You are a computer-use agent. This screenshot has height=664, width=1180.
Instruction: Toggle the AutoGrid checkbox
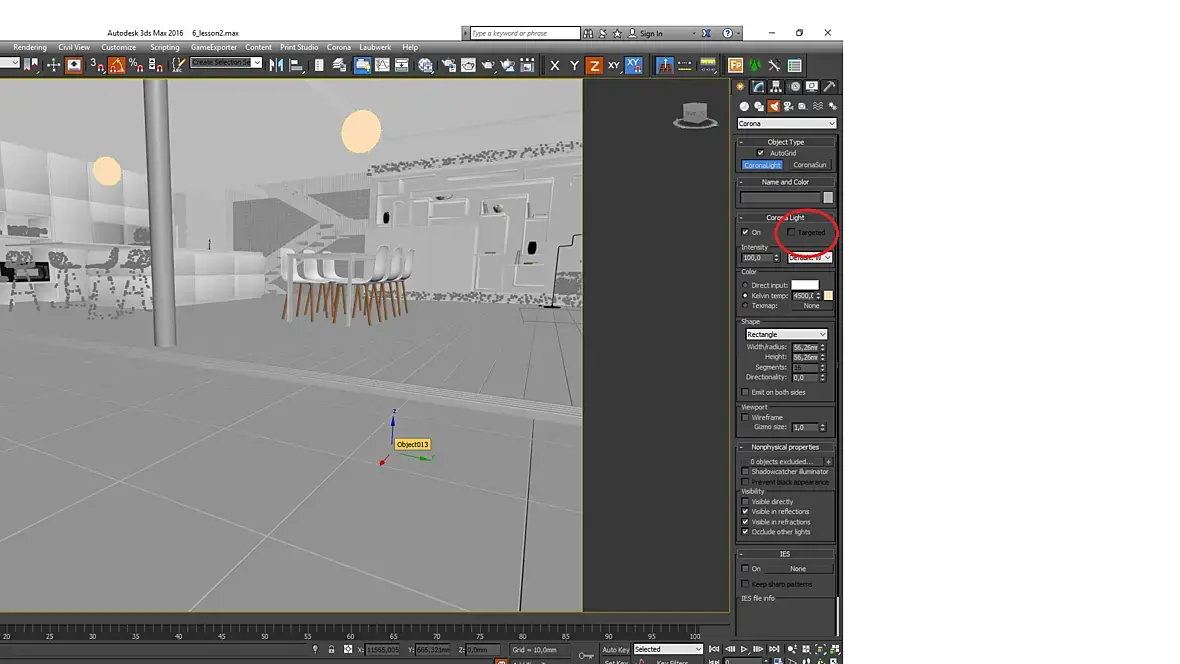coord(760,153)
